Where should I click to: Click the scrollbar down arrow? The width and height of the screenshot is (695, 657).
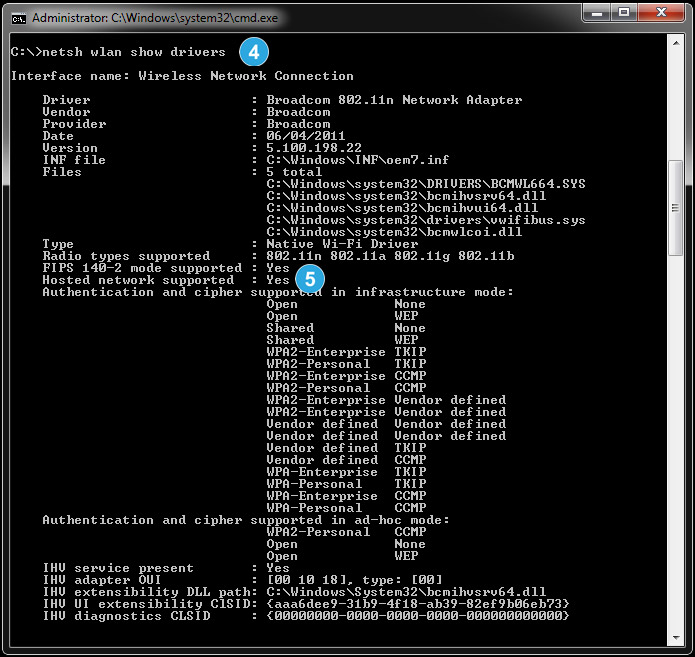pos(676,637)
